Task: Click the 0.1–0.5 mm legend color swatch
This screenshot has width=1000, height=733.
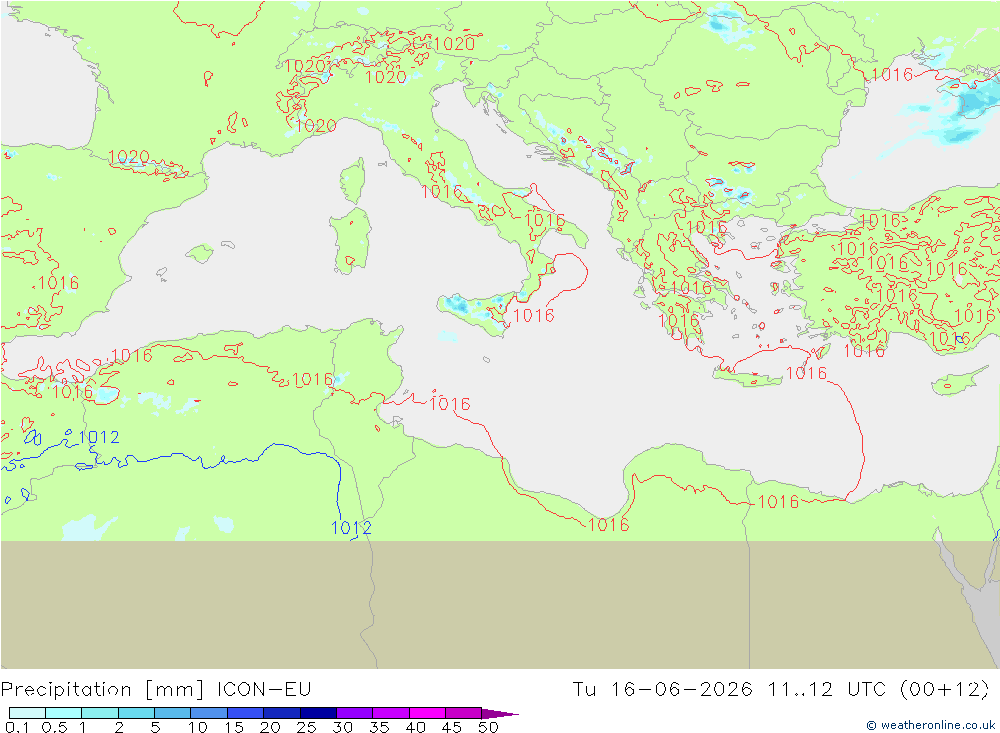Action: 27,713
